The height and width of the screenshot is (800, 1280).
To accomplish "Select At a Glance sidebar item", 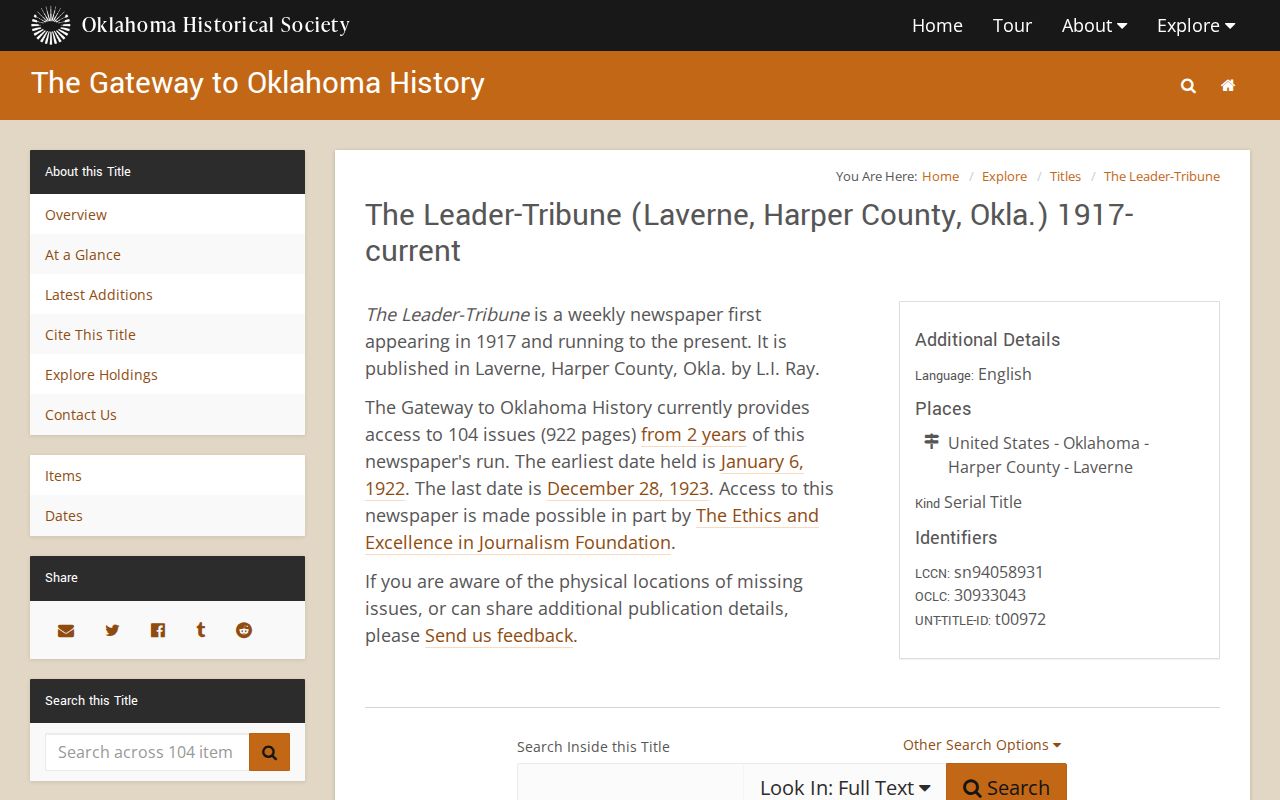I will (167, 255).
